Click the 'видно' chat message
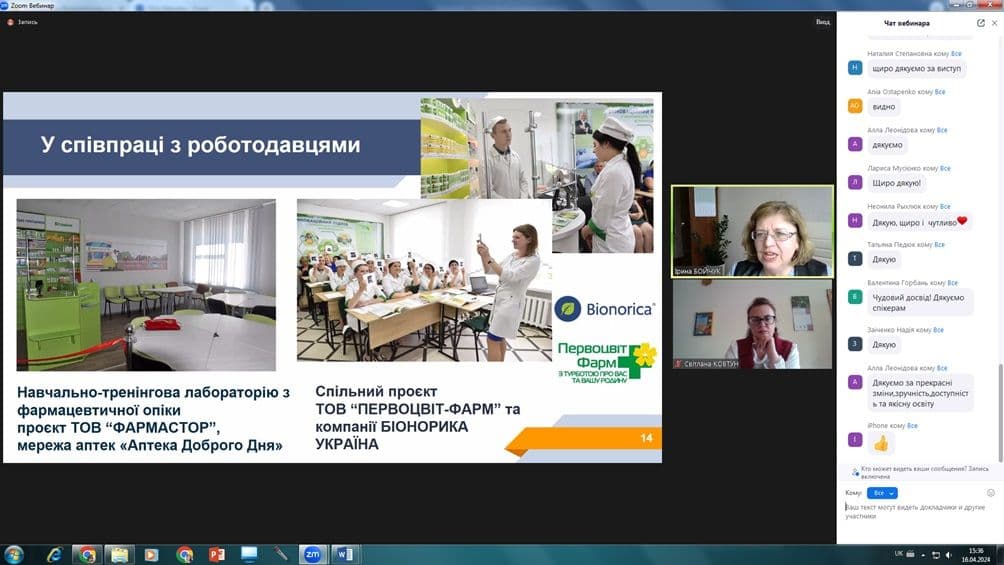 (x=884, y=106)
